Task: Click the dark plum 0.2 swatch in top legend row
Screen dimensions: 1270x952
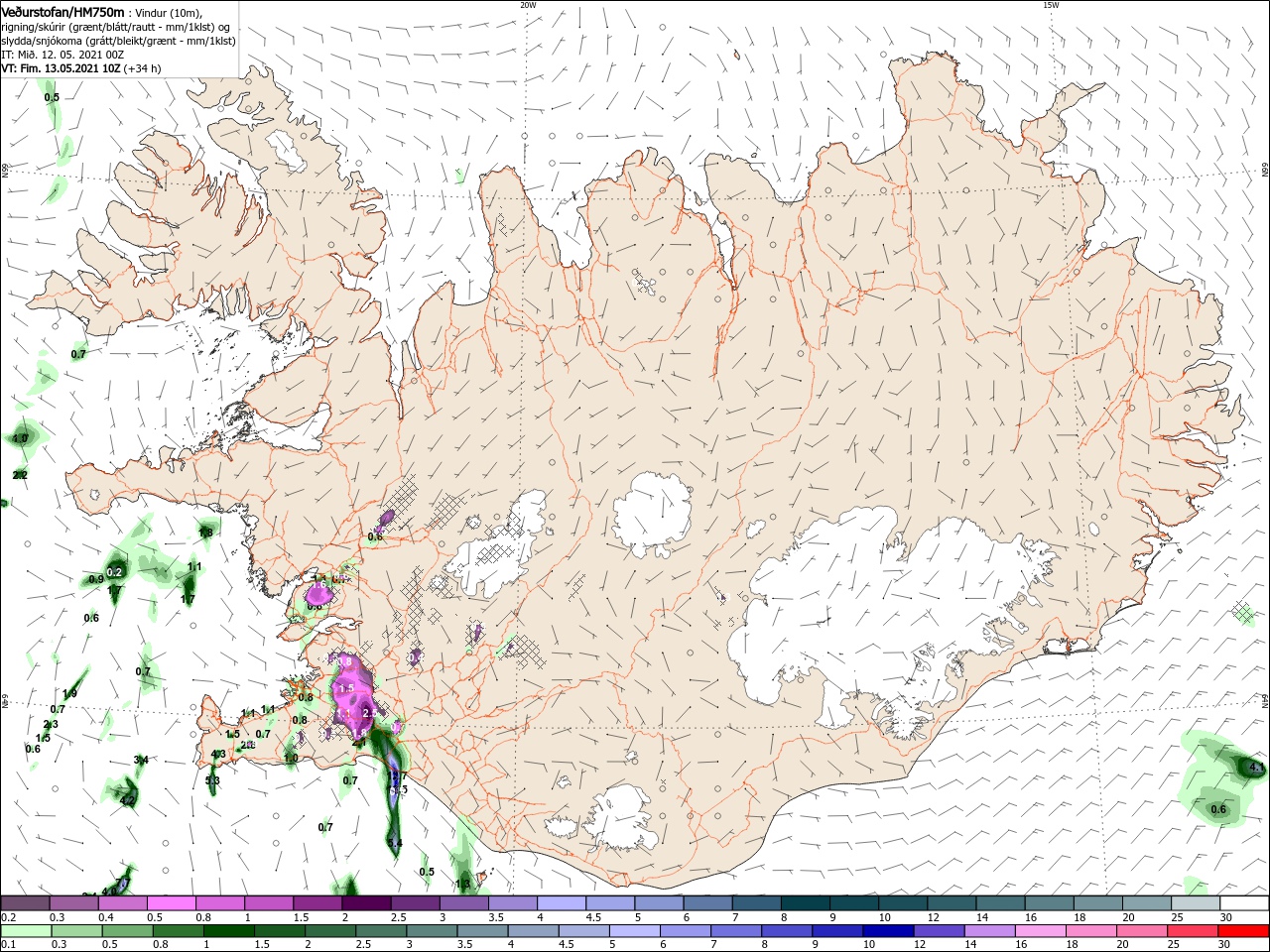Action: coord(25,903)
